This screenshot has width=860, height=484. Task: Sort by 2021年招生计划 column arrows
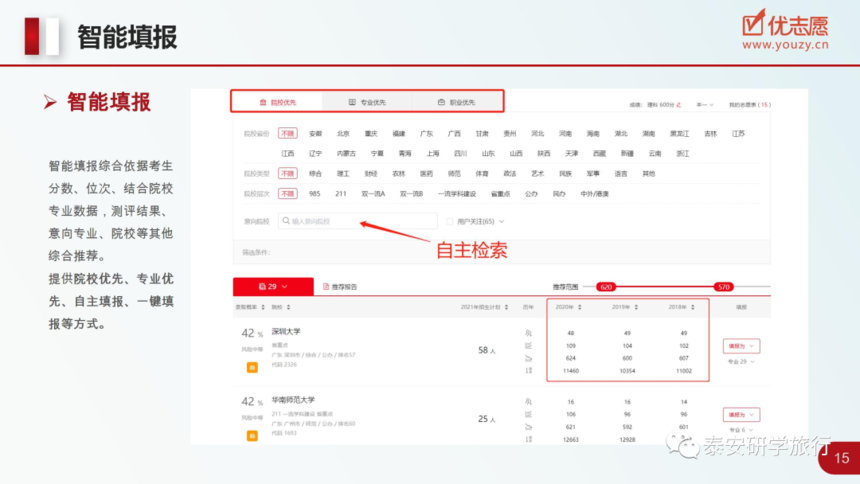[506, 307]
